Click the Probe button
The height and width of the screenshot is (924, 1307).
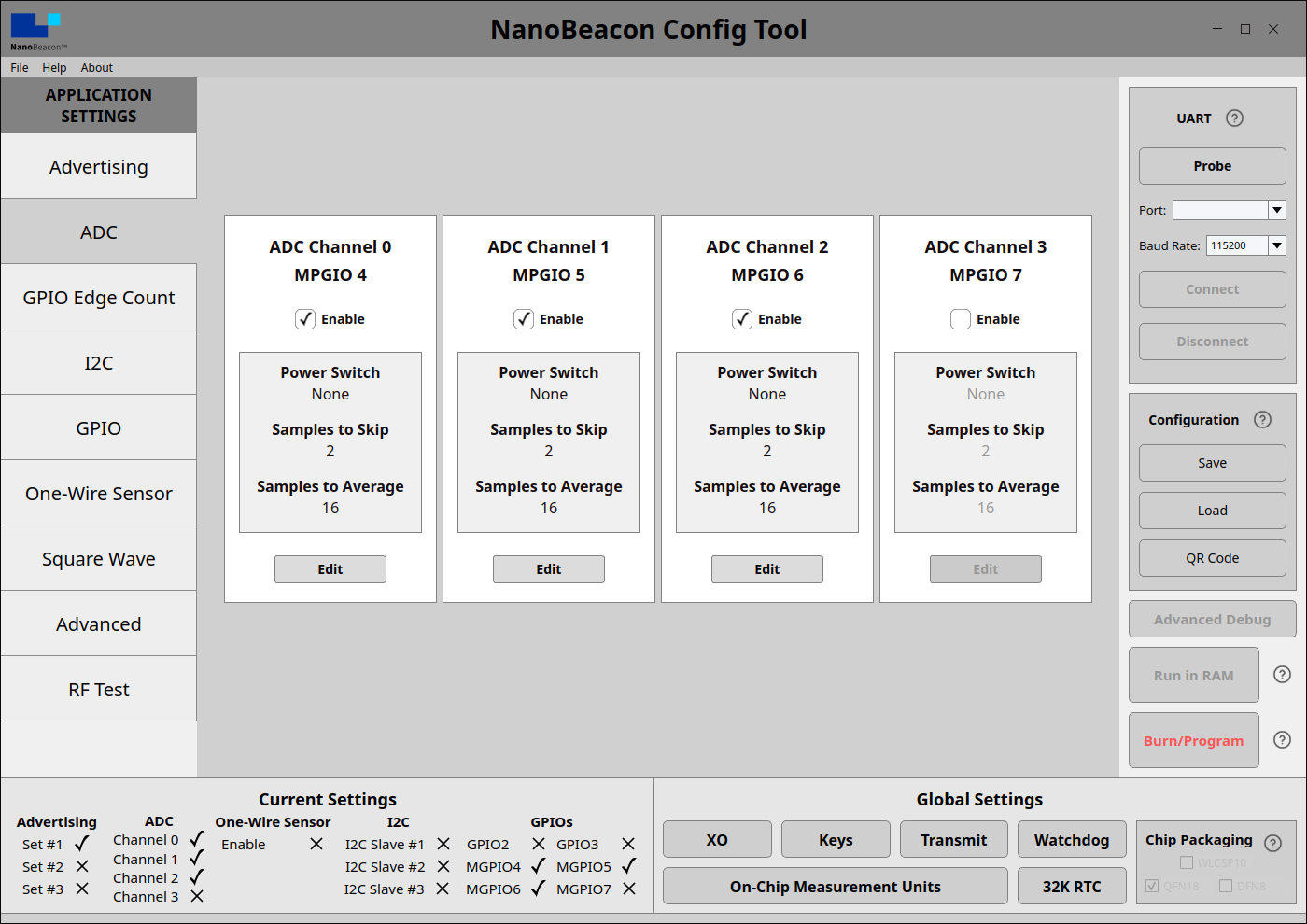point(1212,166)
